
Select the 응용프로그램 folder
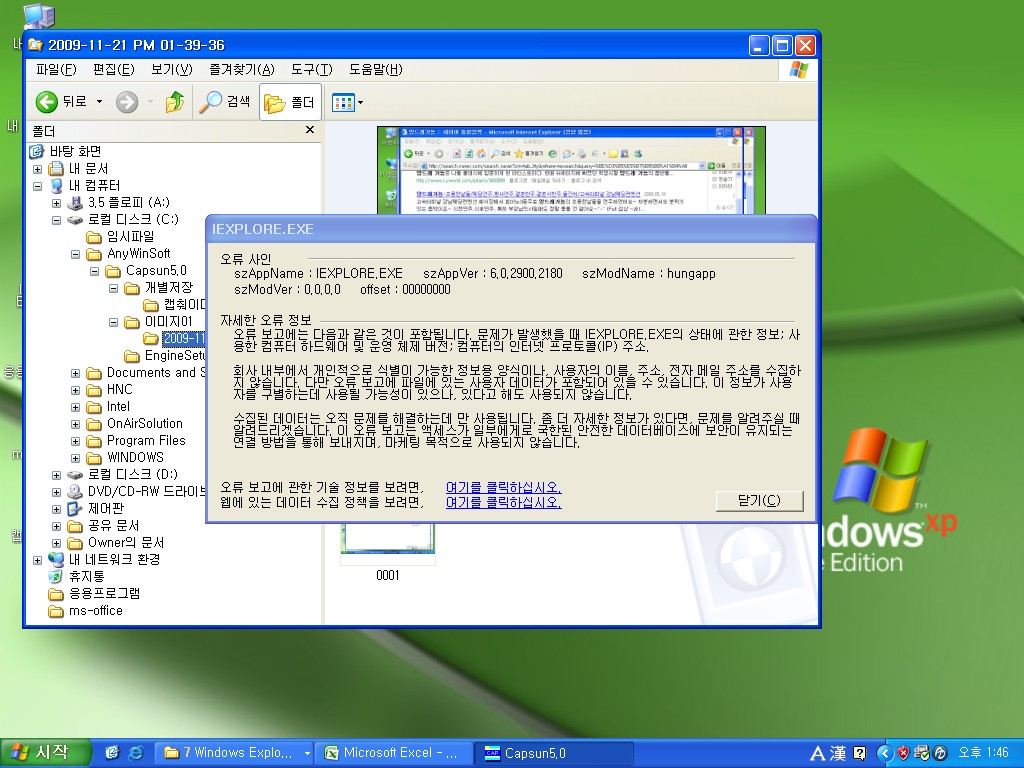click(x=104, y=593)
